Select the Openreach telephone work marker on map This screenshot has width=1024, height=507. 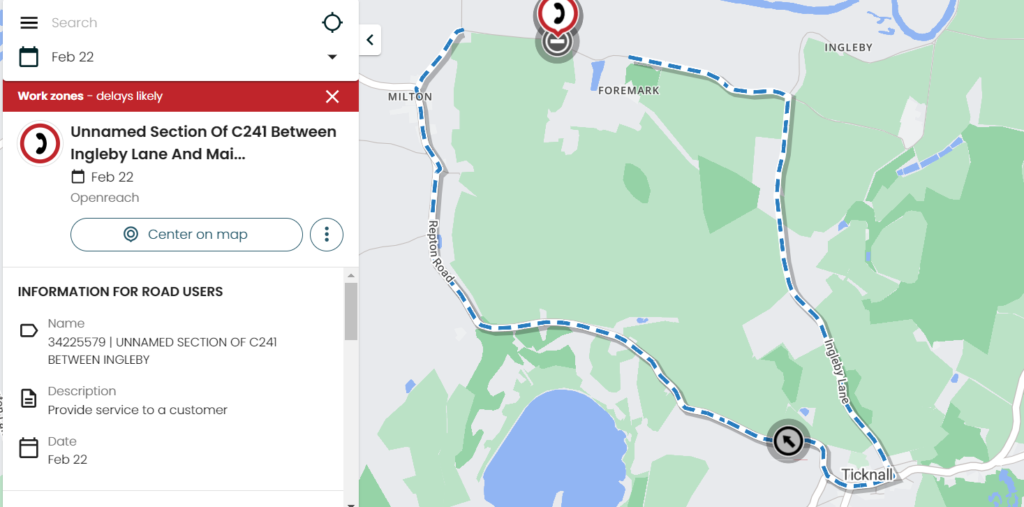557,14
